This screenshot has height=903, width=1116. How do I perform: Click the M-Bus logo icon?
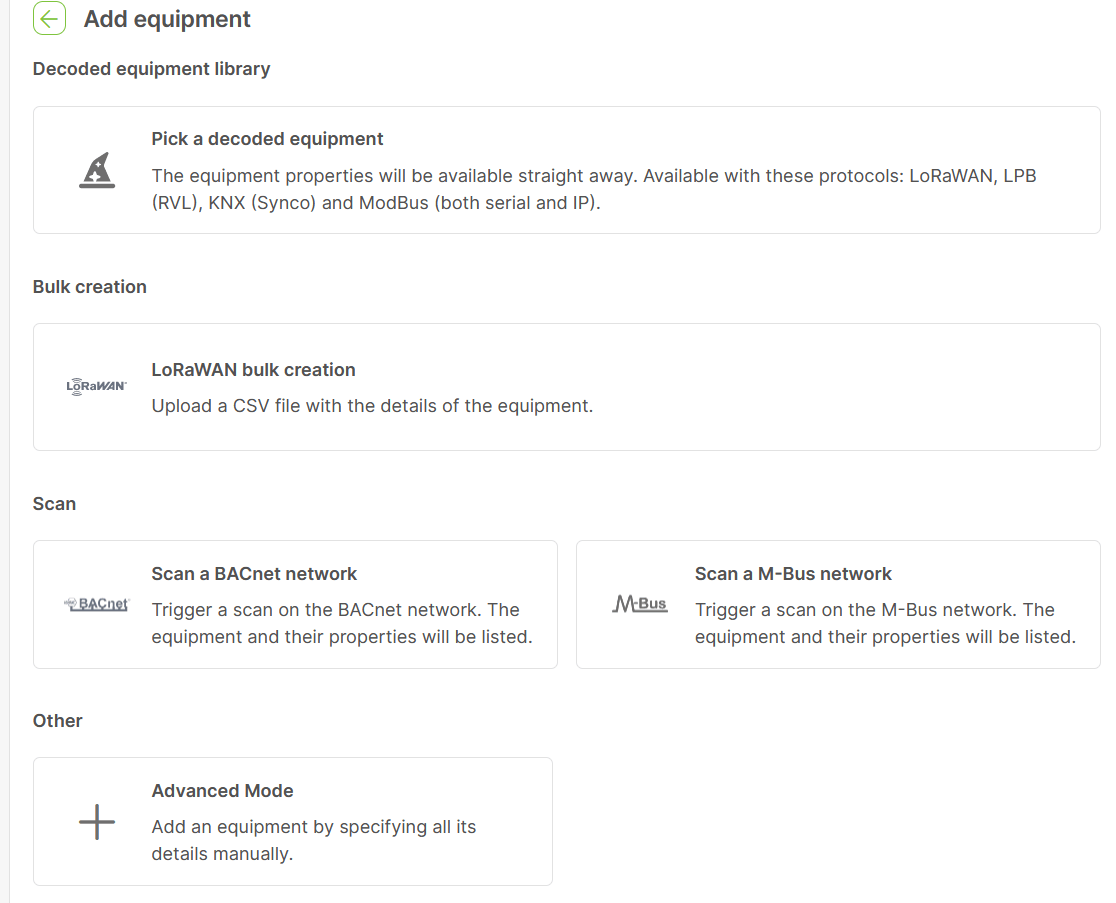pos(639,604)
